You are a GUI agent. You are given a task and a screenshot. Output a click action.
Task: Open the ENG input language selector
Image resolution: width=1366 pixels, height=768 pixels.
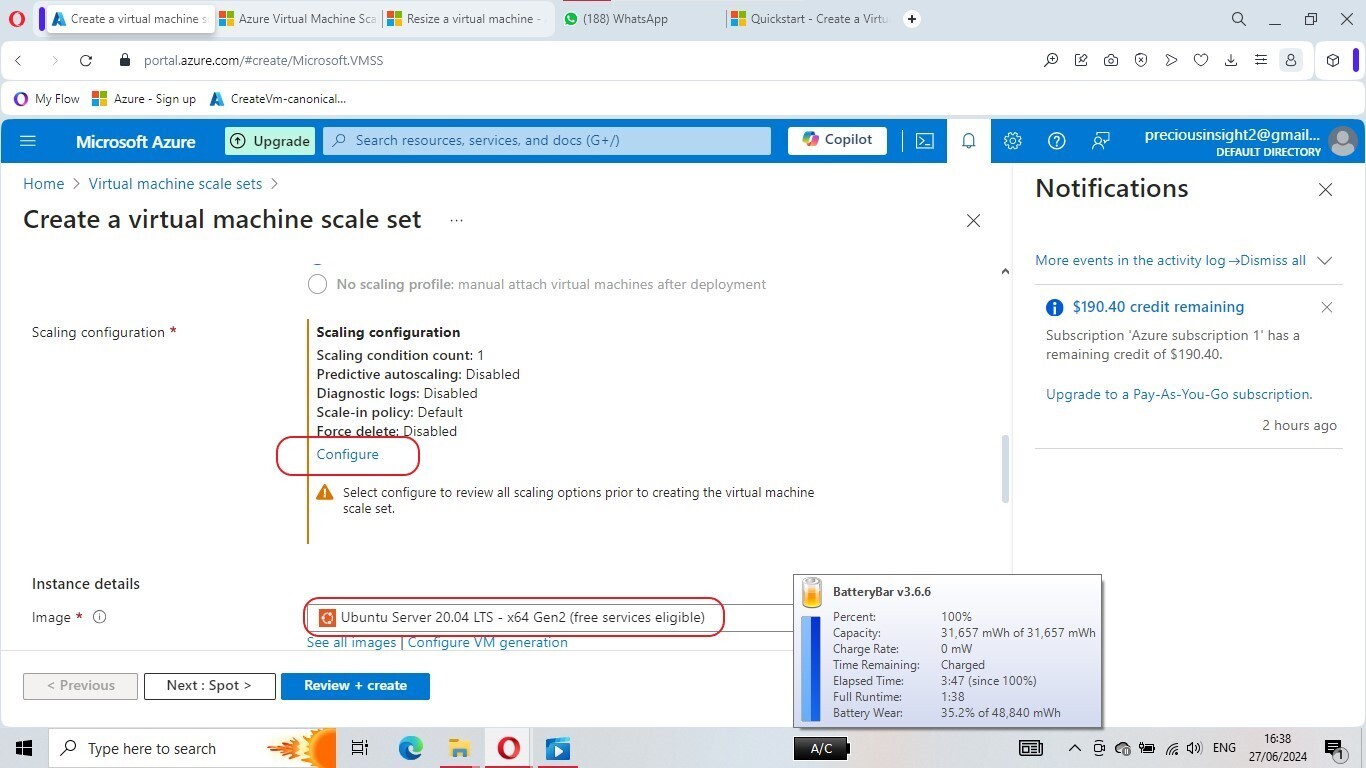[x=1224, y=748]
